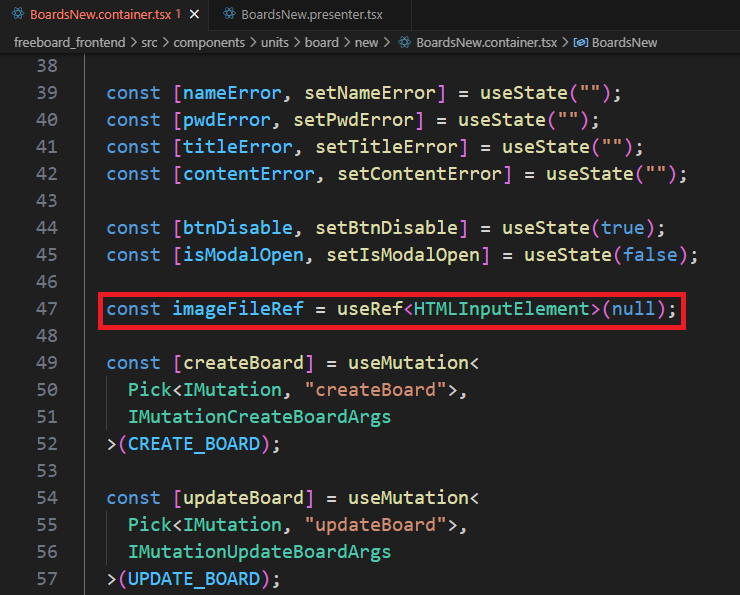Click CREATE_BOARD constant on line 52
This screenshot has height=595, width=740.
tap(193, 444)
